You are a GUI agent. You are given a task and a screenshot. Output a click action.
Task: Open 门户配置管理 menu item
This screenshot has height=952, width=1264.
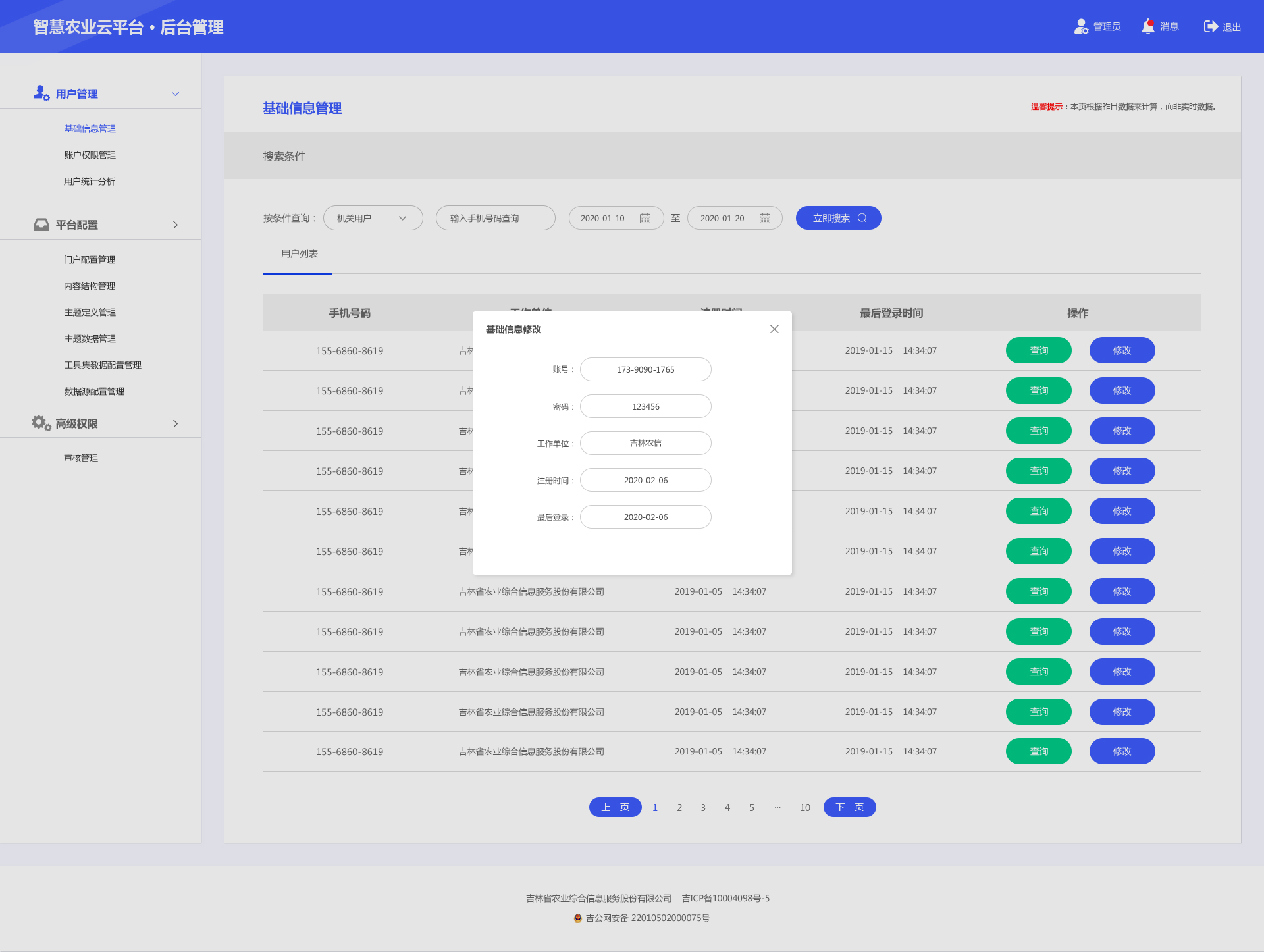pos(90,259)
